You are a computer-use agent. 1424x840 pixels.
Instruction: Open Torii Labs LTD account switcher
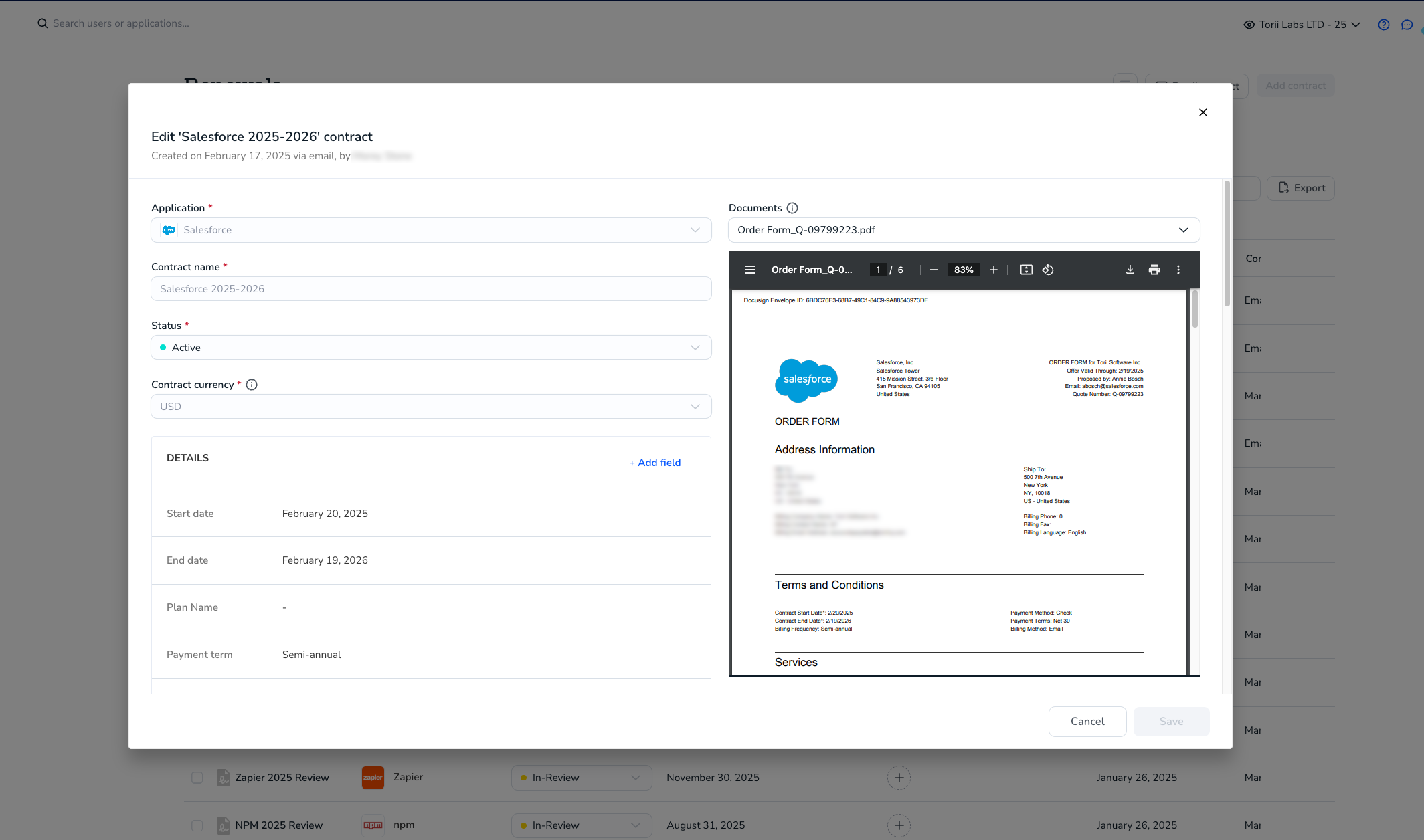point(1302,25)
